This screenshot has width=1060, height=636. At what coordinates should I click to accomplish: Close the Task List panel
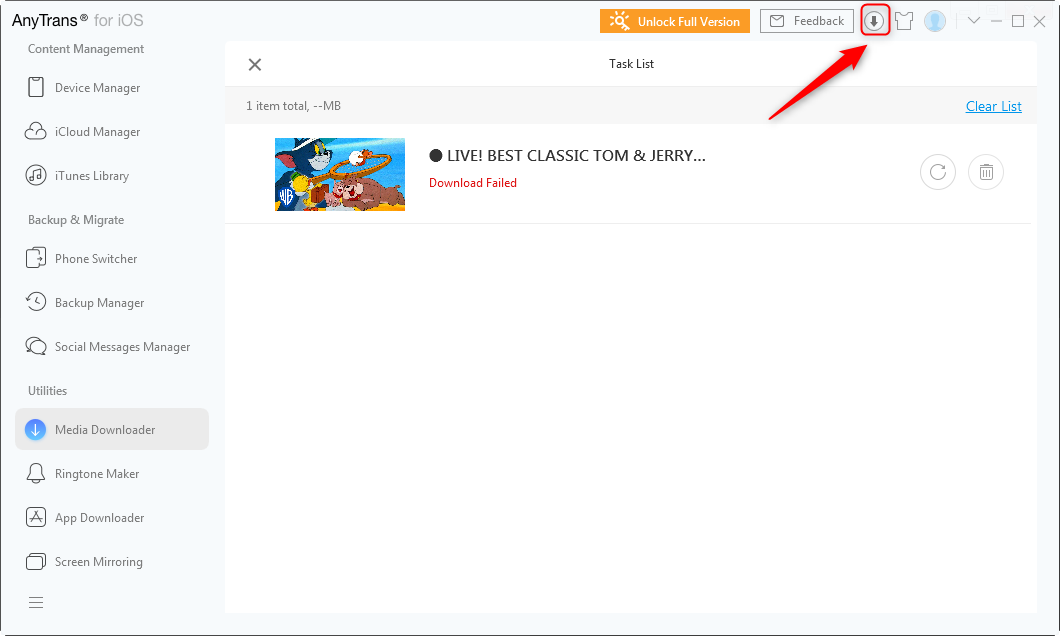(x=255, y=64)
